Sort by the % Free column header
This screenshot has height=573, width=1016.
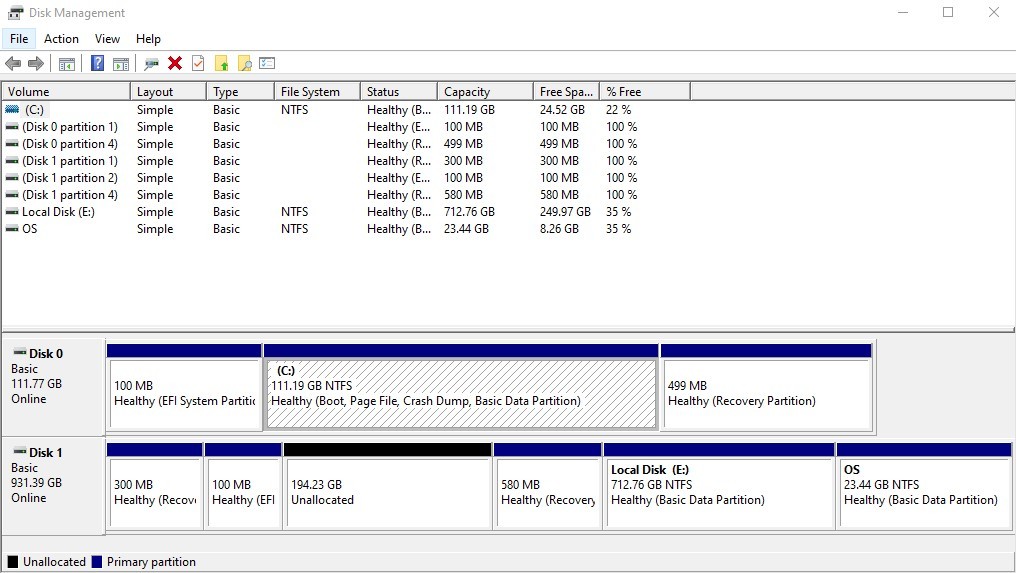tap(645, 91)
